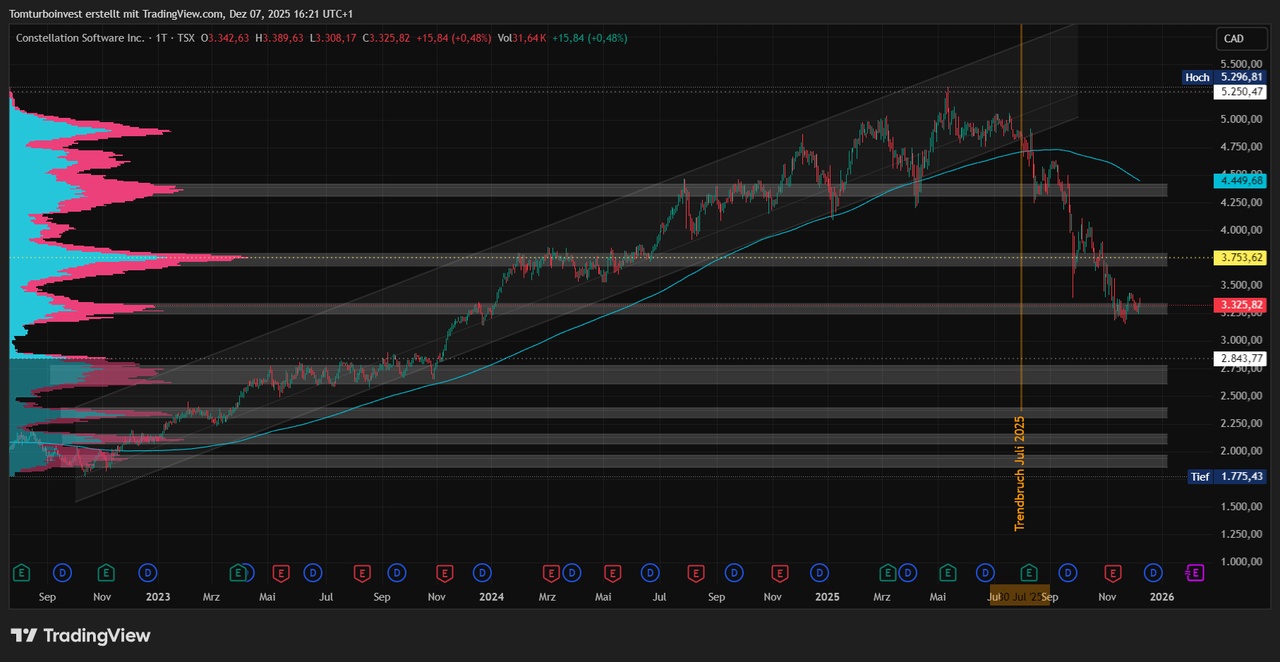The width and height of the screenshot is (1280, 662).
Task: Click the leftmost green earnings marker
Action: click(21, 573)
